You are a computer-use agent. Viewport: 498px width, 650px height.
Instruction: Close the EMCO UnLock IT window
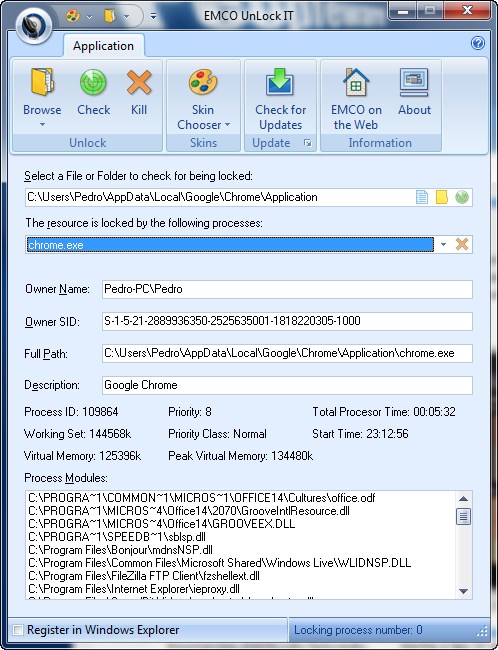tap(467, 11)
